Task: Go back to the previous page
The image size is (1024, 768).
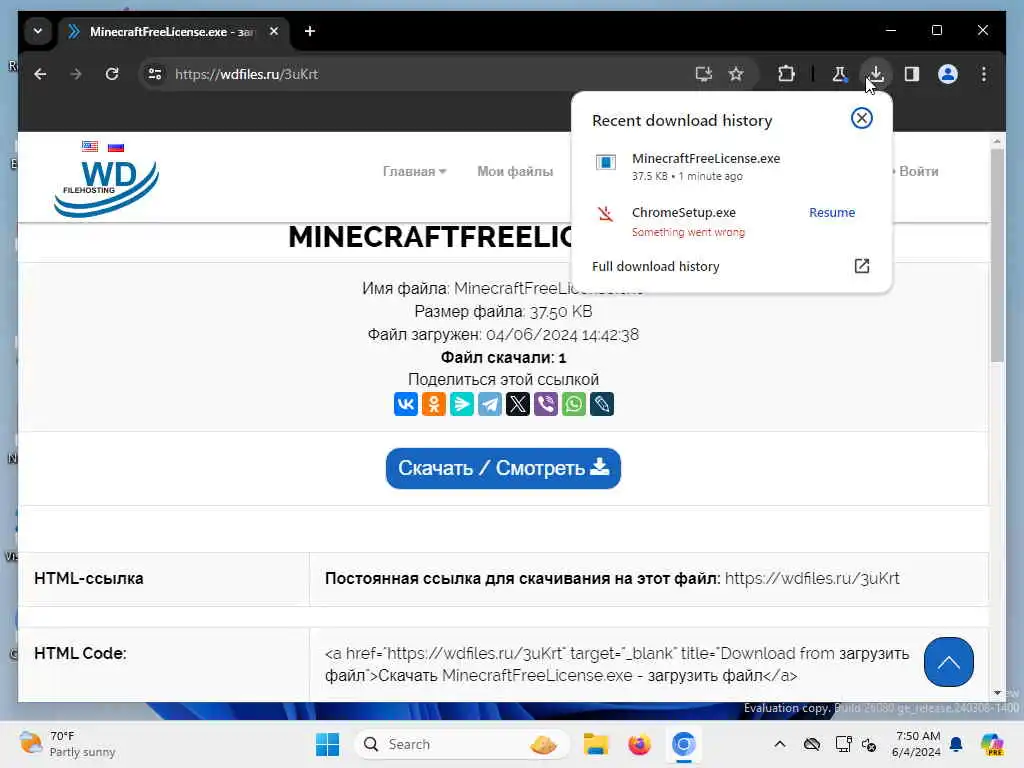Action: tap(40, 74)
